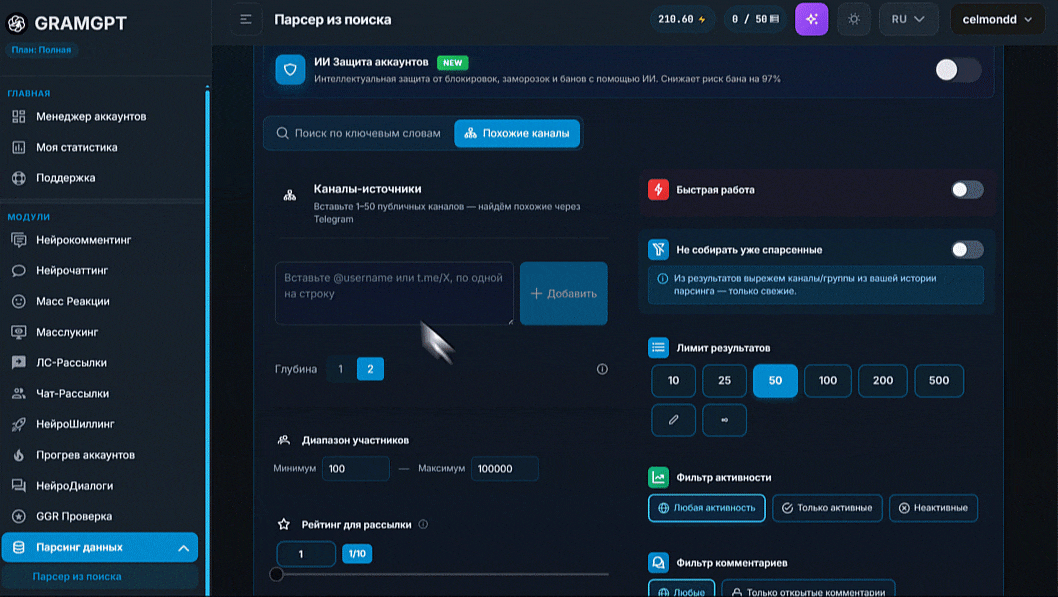Click the Поддержка globe icon
The height and width of the screenshot is (597, 1058).
pyautogui.click(x=19, y=178)
